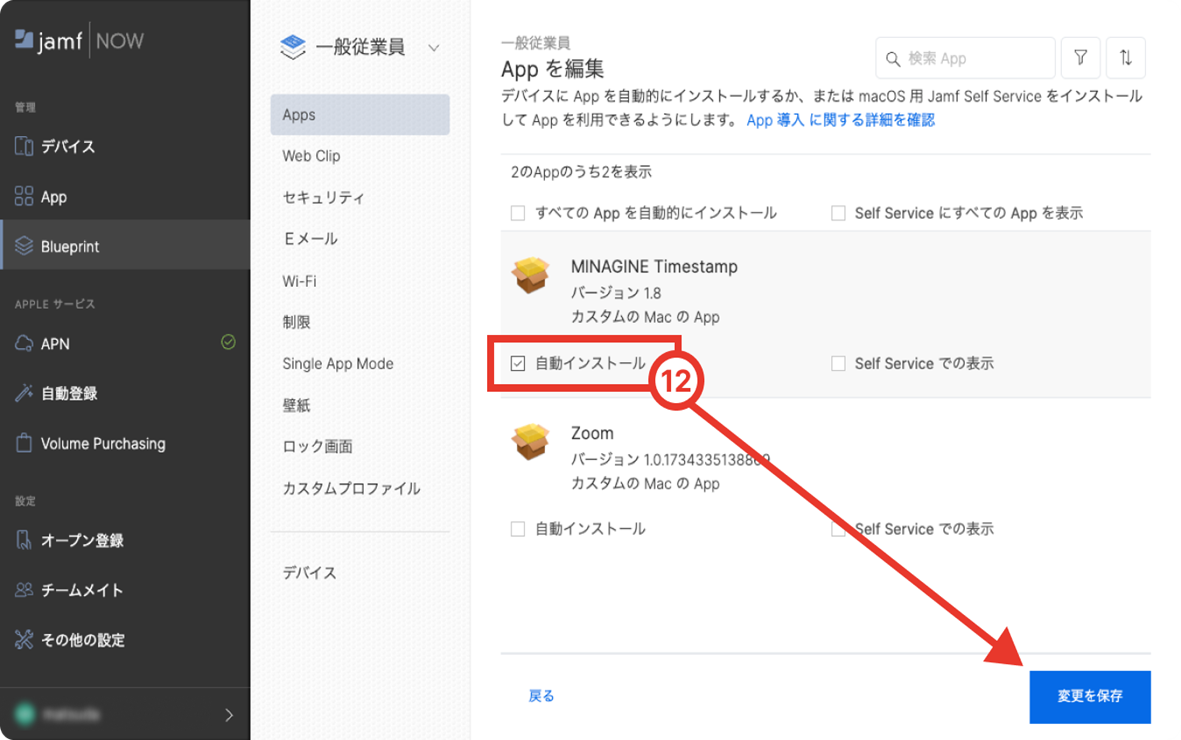Click the デバイス sidebar icon
The height and width of the screenshot is (740, 1181).
(24, 146)
